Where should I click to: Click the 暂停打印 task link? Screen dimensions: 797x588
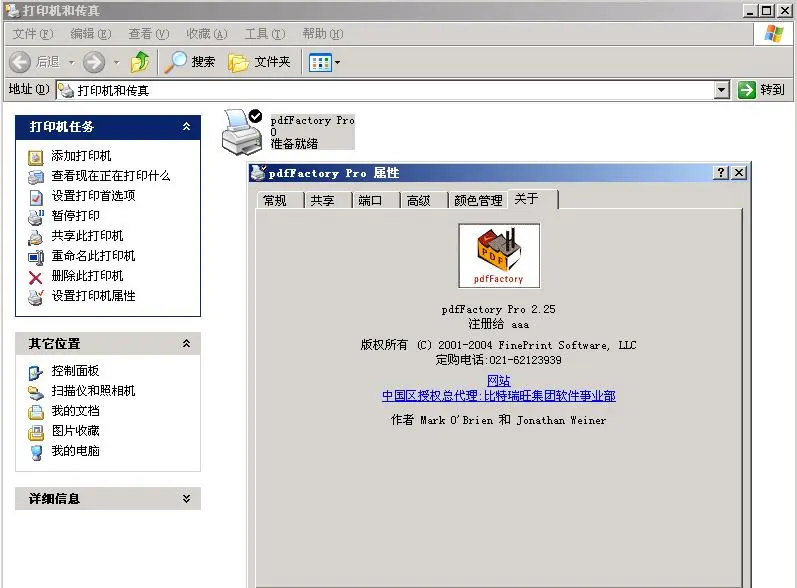click(x=75, y=216)
